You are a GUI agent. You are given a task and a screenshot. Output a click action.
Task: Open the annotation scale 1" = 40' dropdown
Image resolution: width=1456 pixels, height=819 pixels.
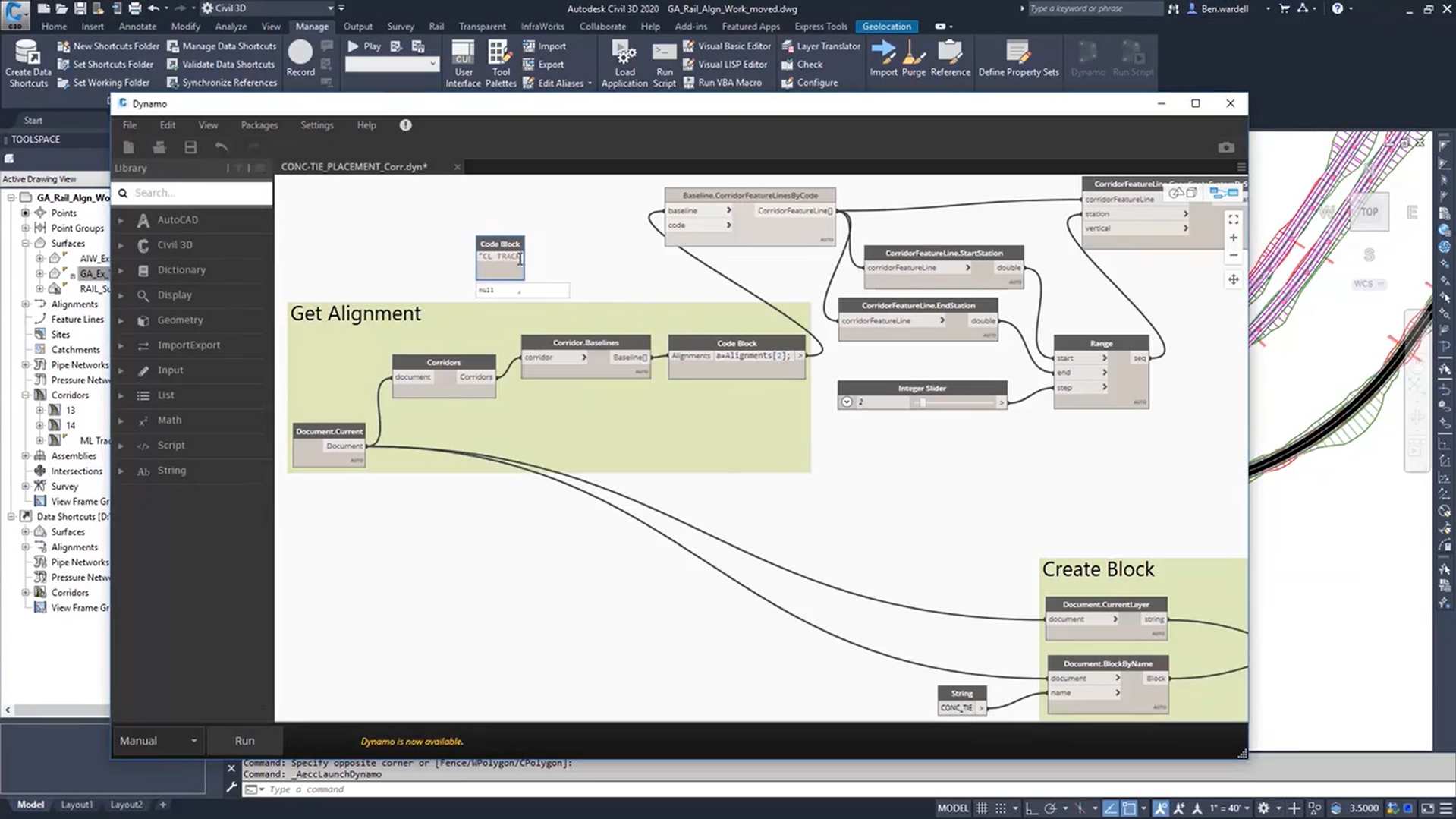coord(1229,808)
